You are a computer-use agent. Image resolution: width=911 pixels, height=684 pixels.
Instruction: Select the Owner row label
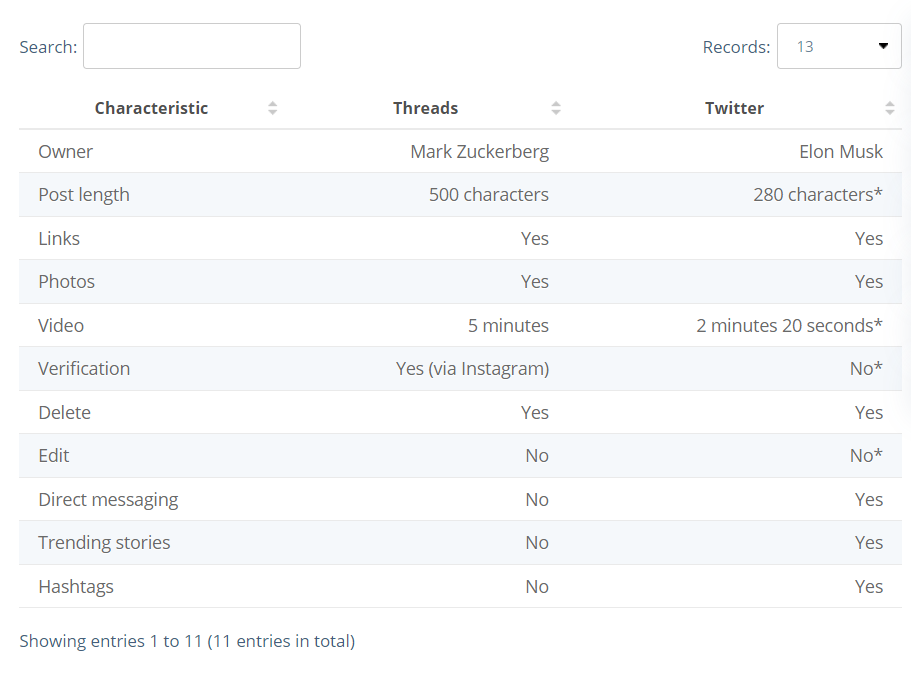[x=66, y=152]
